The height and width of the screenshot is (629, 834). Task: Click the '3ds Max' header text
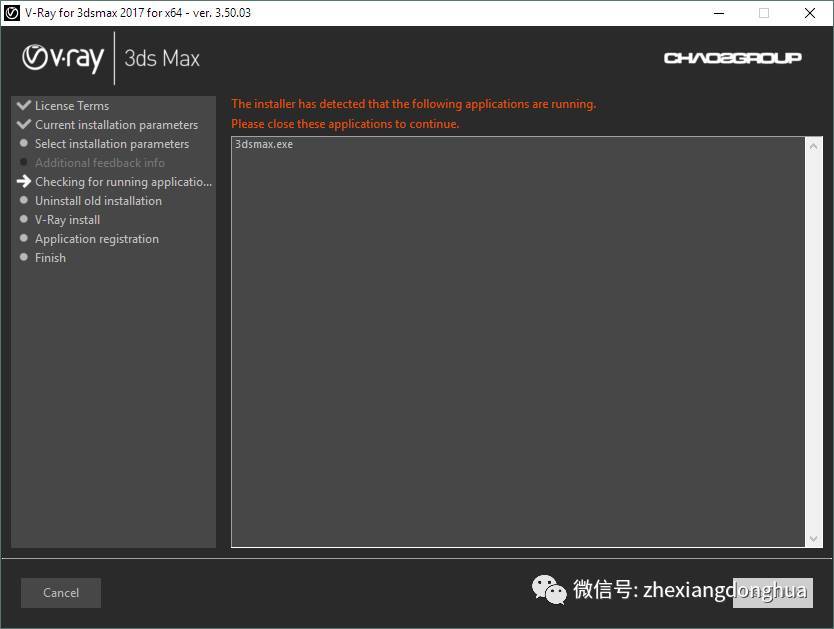[x=162, y=58]
